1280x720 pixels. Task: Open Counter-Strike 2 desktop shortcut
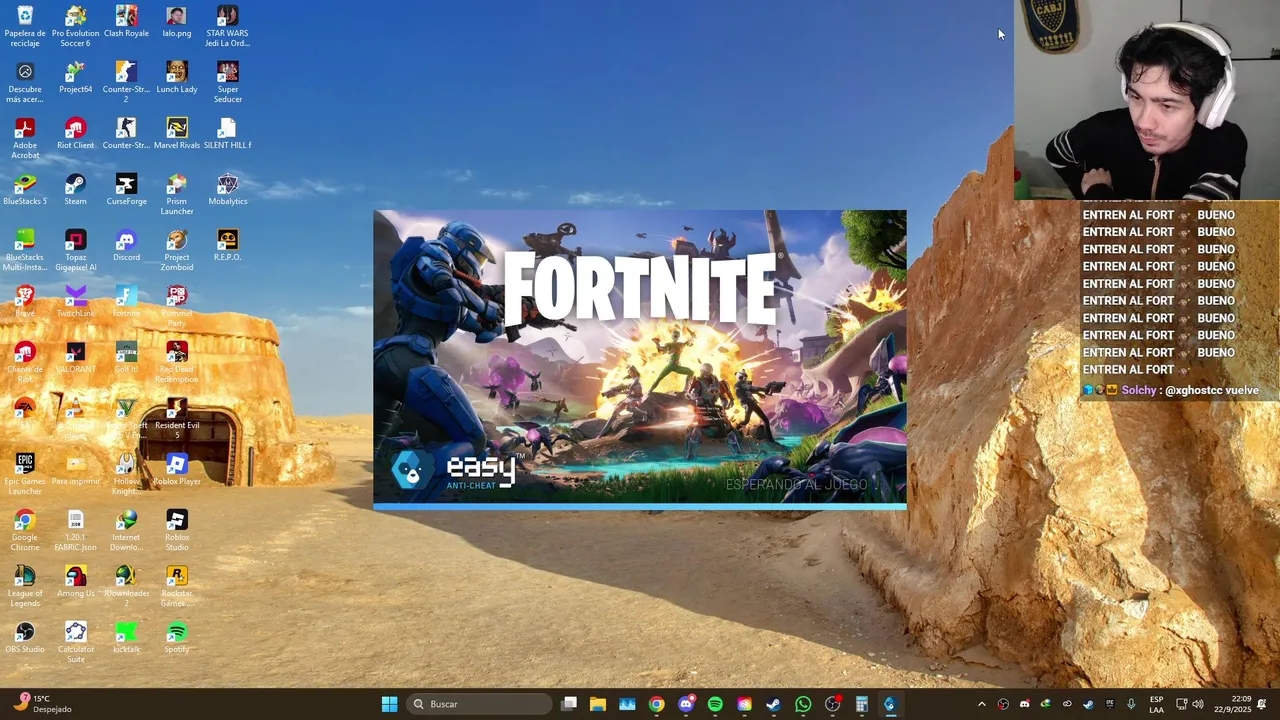coord(126,82)
